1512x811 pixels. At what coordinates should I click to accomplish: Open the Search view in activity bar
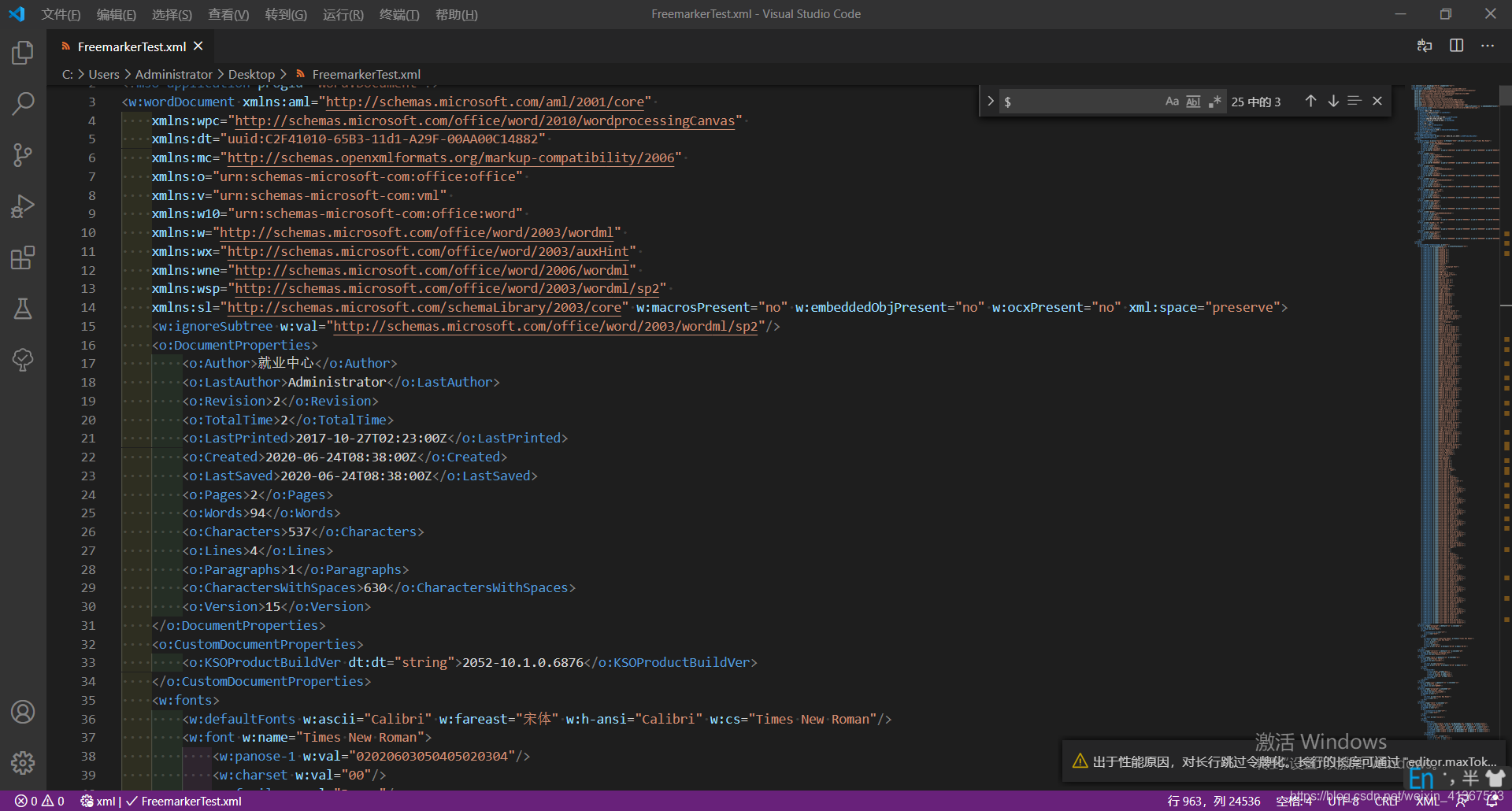pyautogui.click(x=23, y=103)
